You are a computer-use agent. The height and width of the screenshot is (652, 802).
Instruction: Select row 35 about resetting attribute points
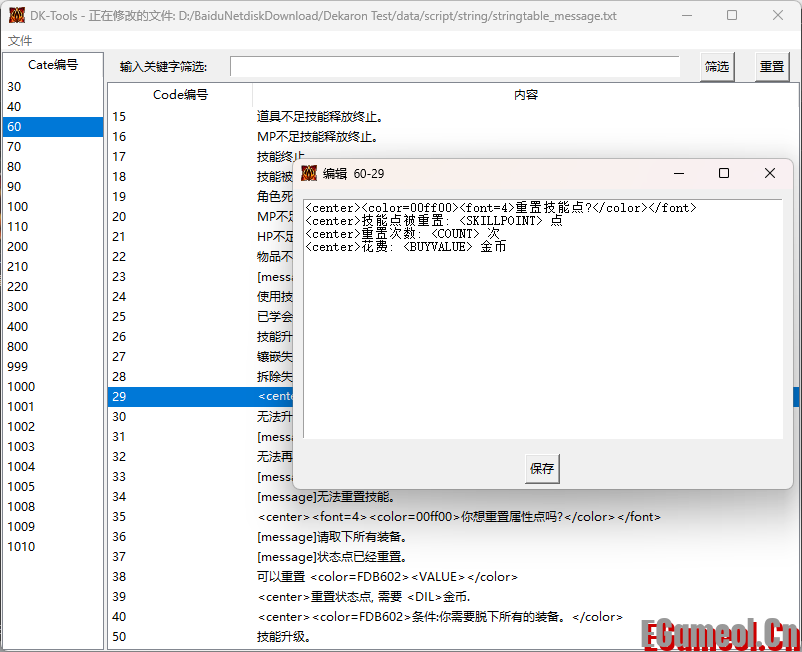[x=458, y=517]
